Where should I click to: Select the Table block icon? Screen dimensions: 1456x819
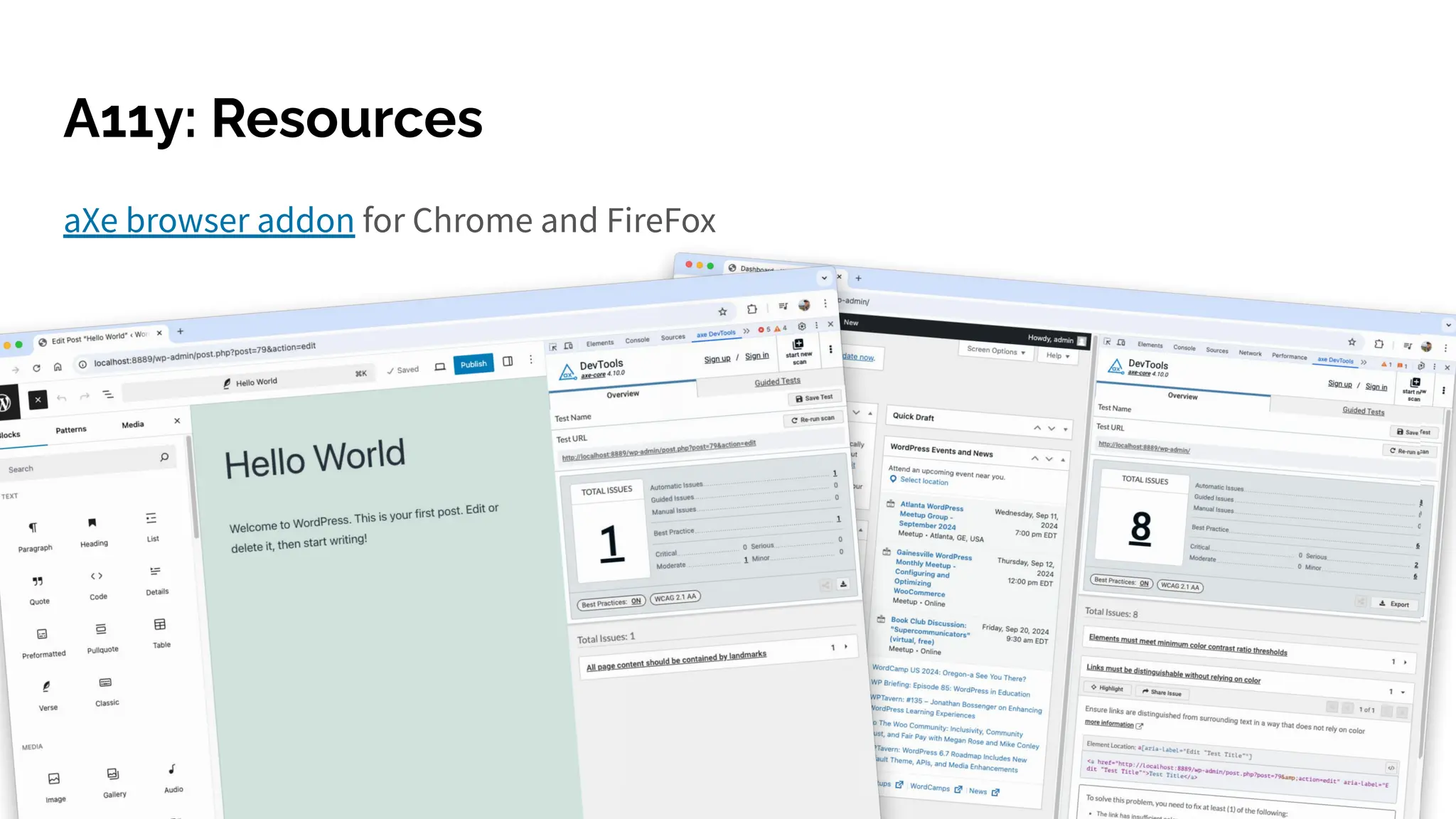coord(160,624)
